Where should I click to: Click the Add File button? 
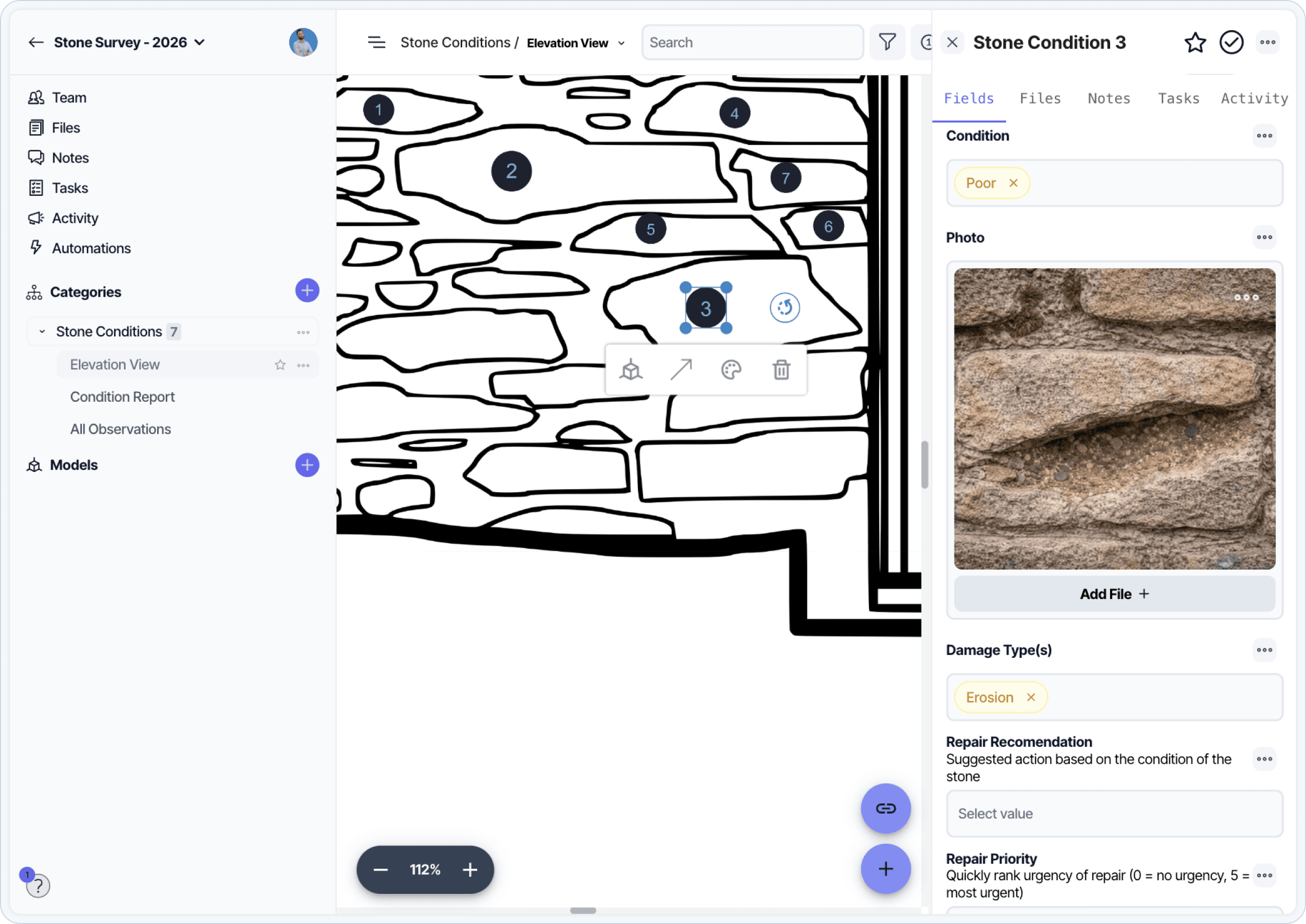pos(1114,594)
